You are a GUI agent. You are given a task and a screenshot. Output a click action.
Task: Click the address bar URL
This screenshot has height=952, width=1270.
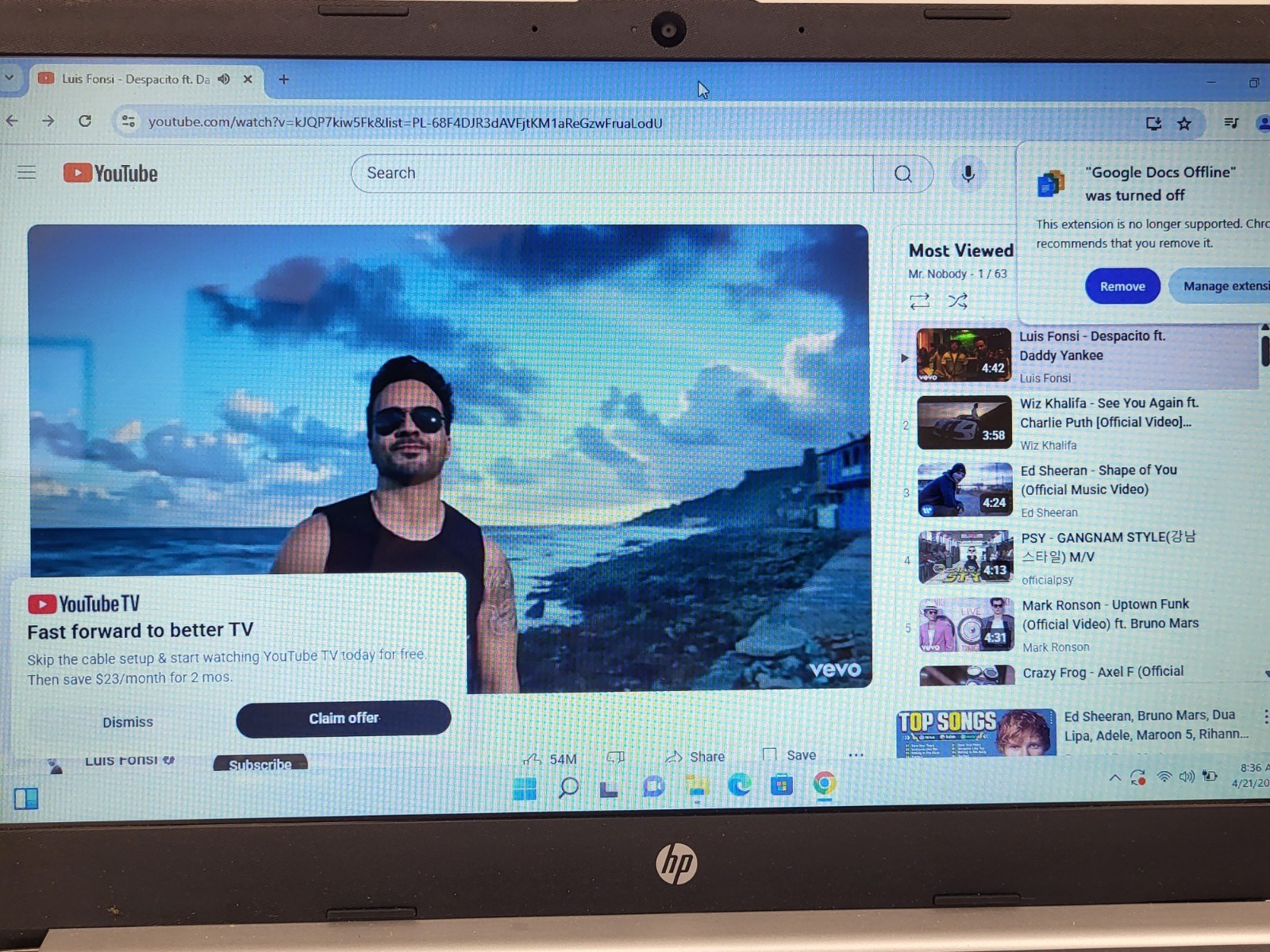click(405, 123)
